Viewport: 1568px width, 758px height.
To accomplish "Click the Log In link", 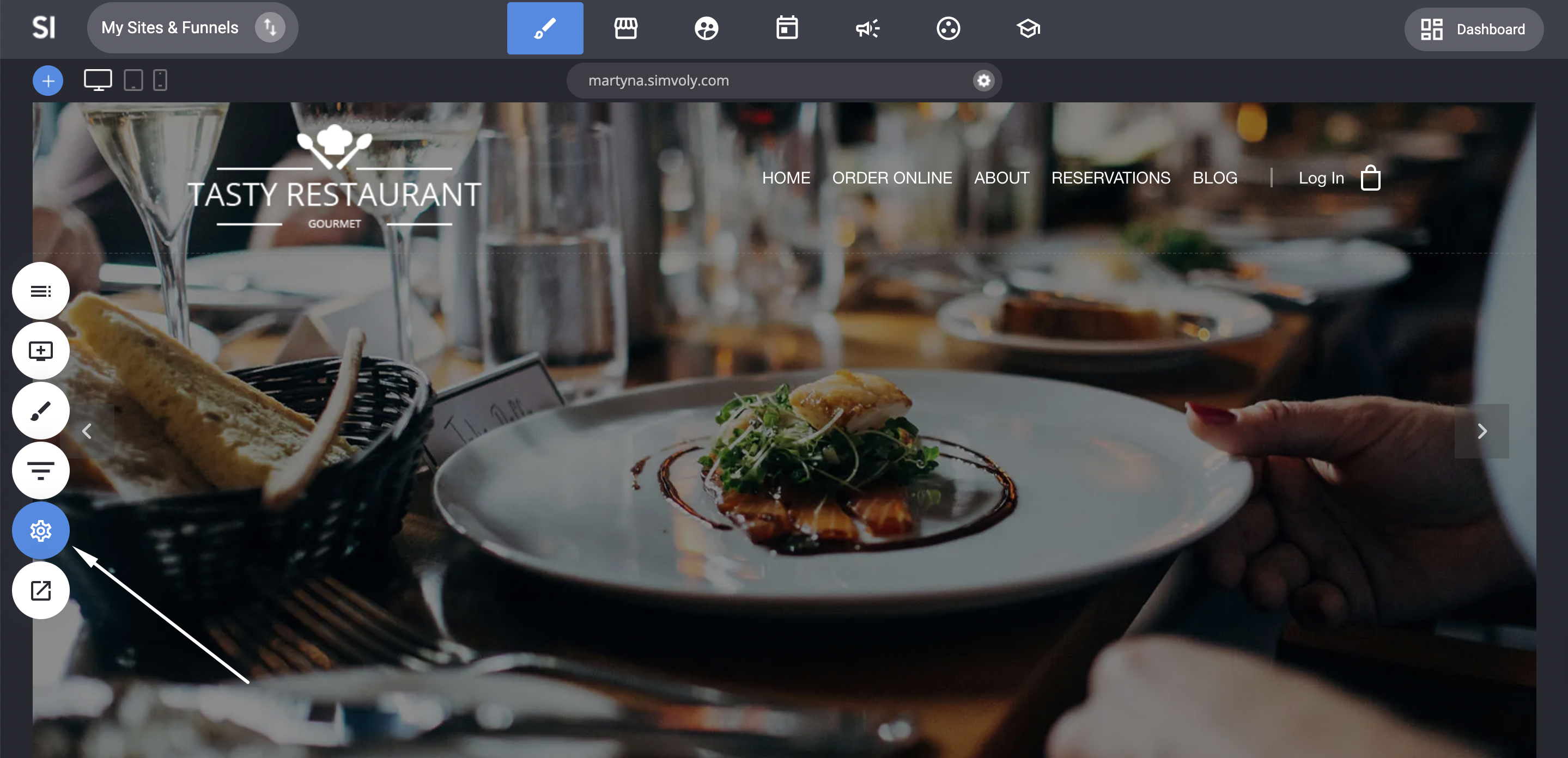I will pos(1321,178).
